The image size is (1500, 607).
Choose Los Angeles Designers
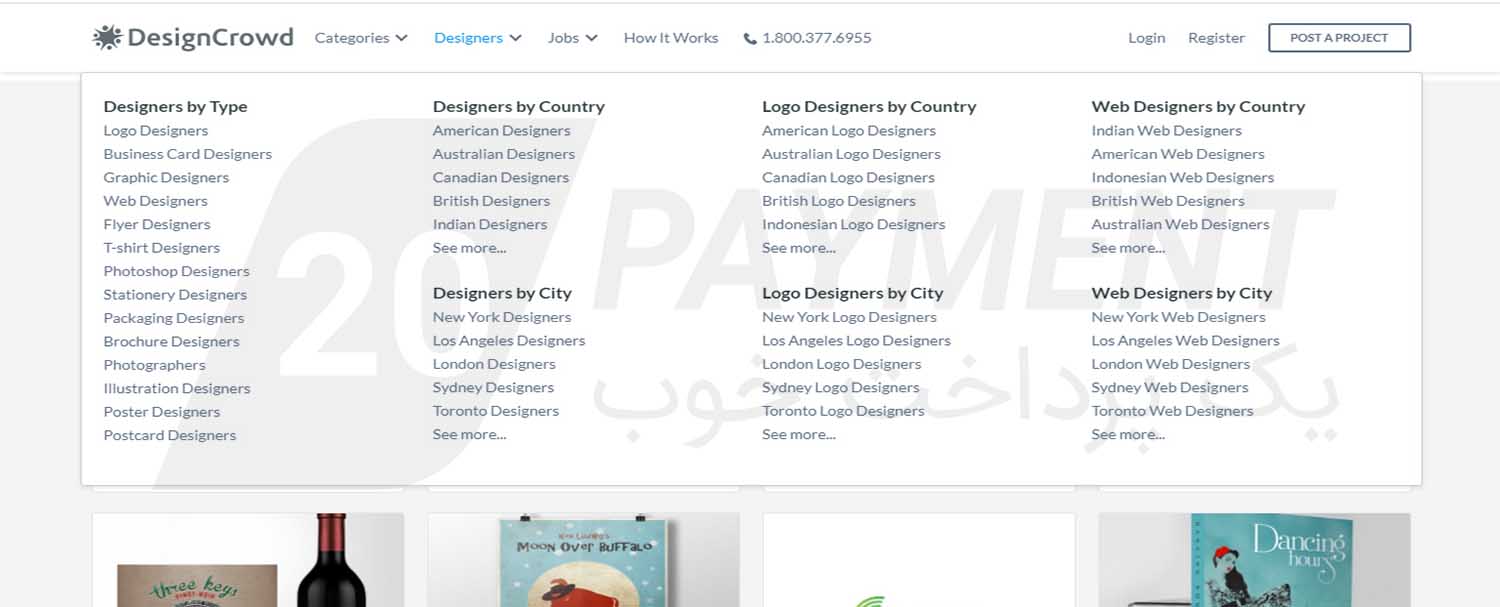click(x=509, y=341)
